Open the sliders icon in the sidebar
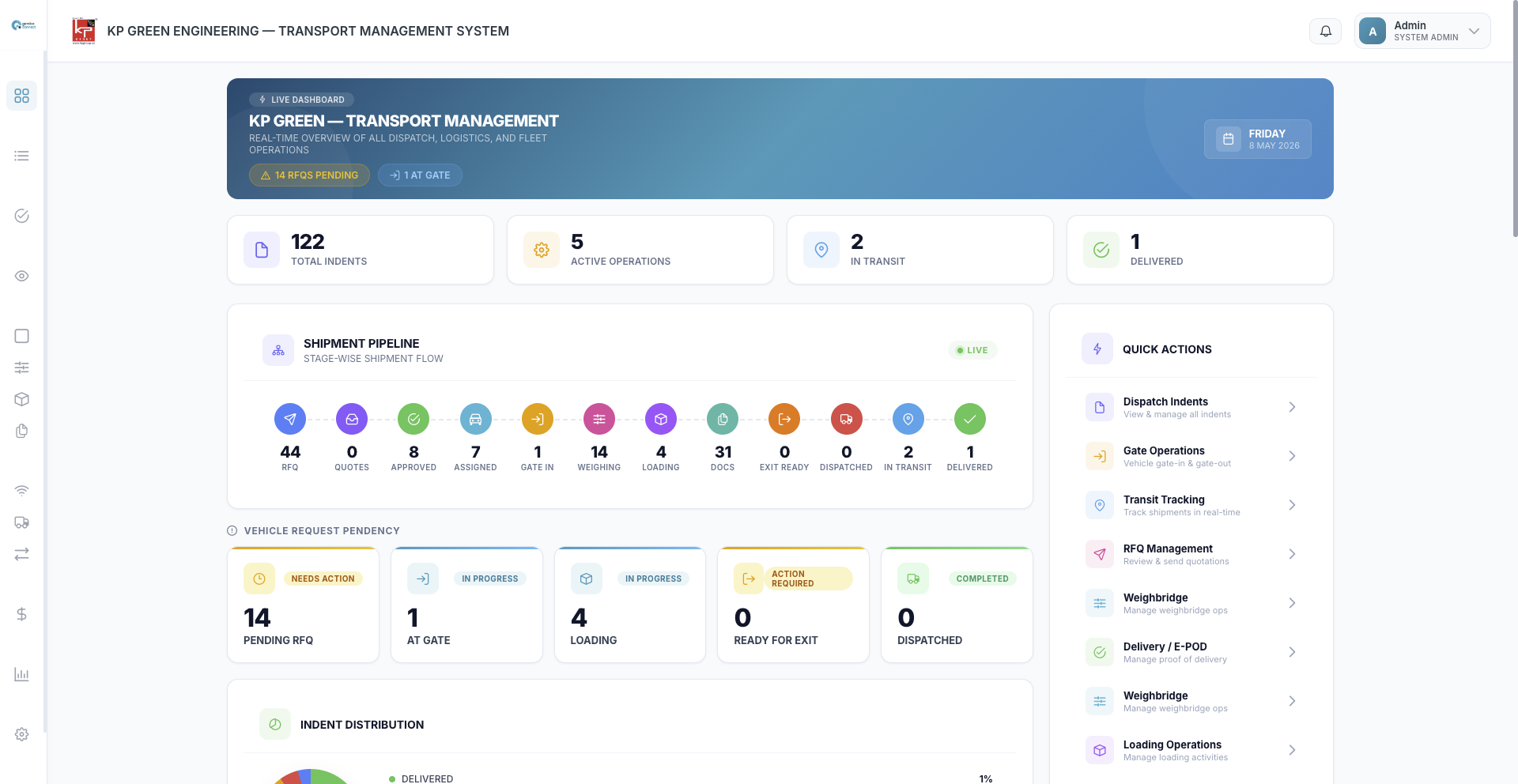The width and height of the screenshot is (1518, 784). click(21, 367)
